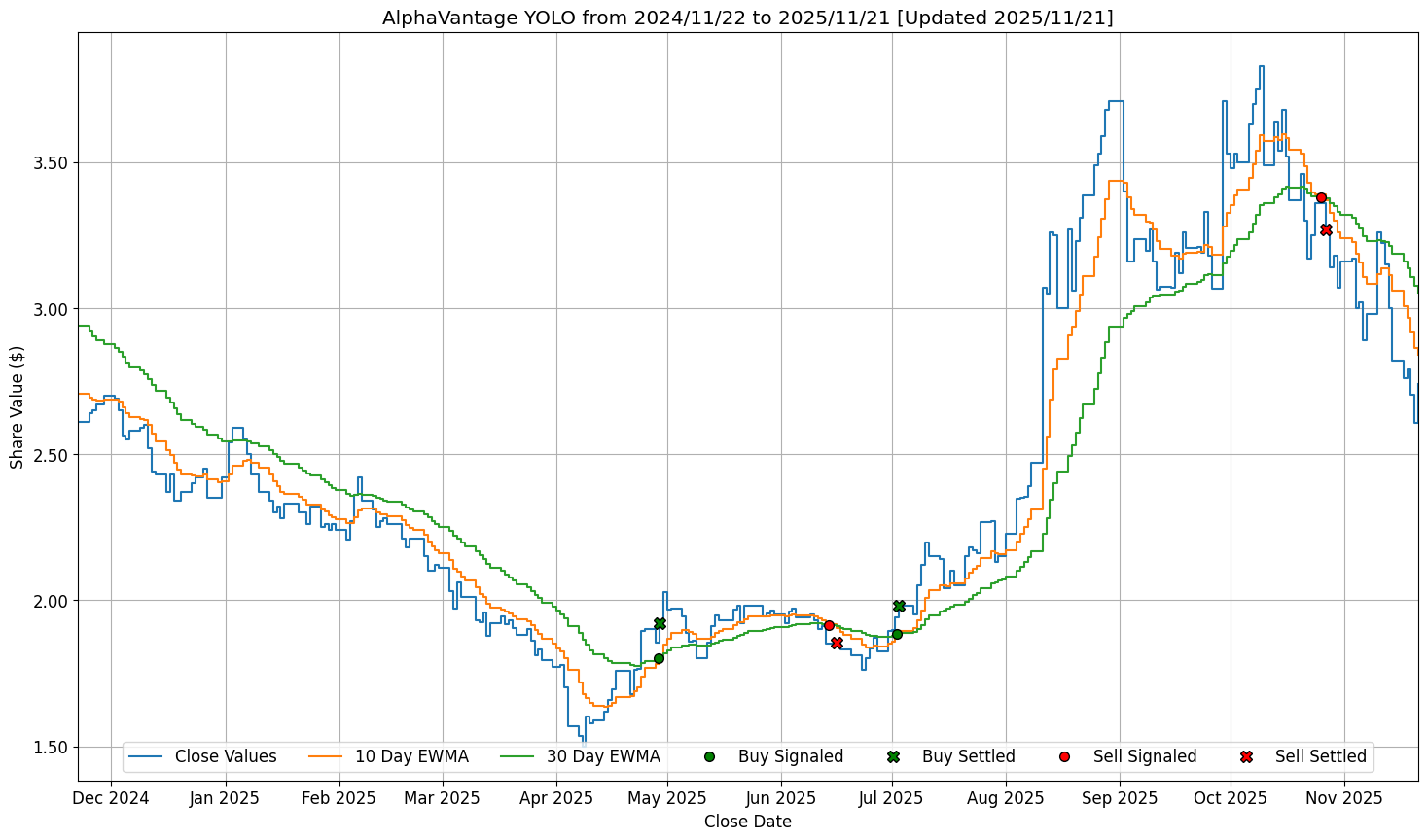Click the Buy Signaled green dot in July 2025
Image resolution: width=1427 pixels, height=840 pixels.
[x=897, y=634]
